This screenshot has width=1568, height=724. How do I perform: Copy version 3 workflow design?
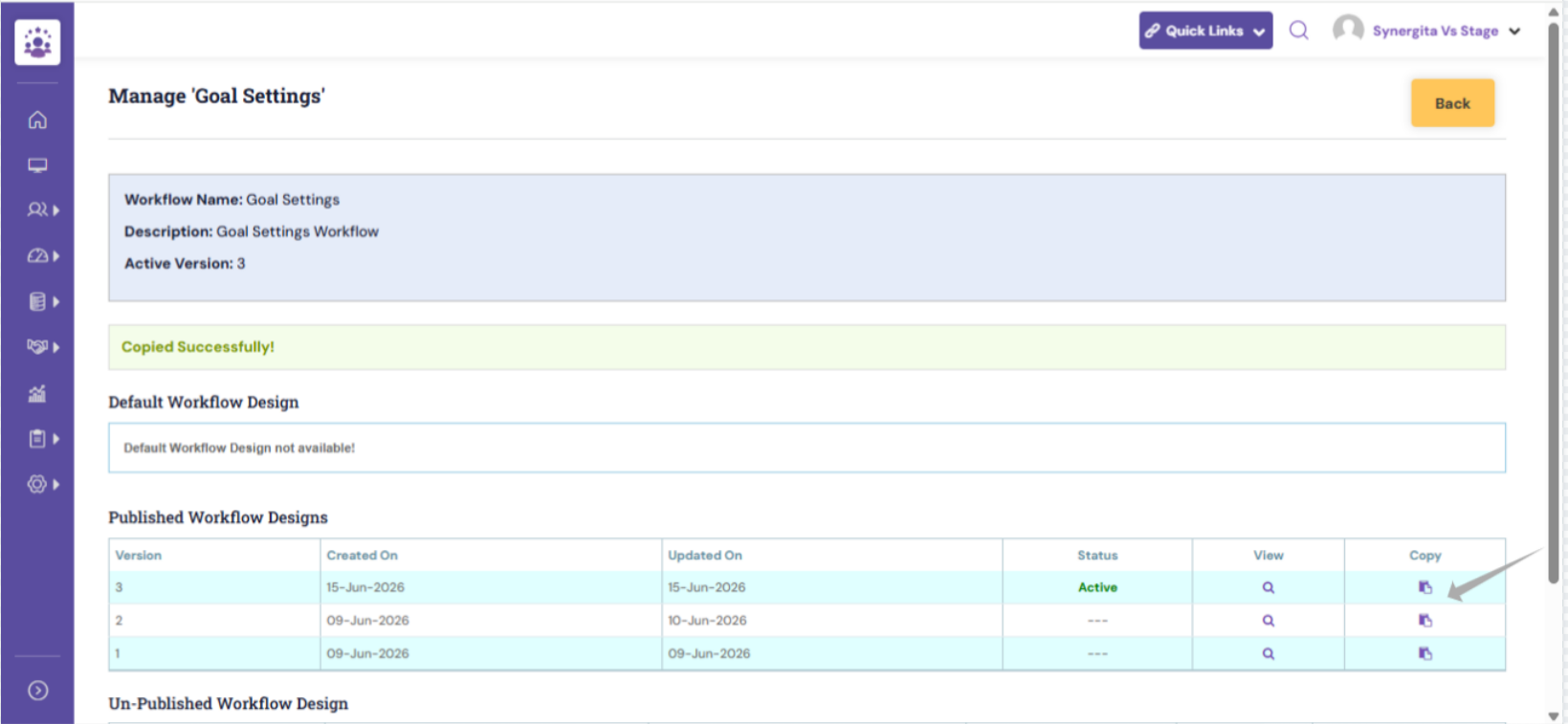point(1425,587)
